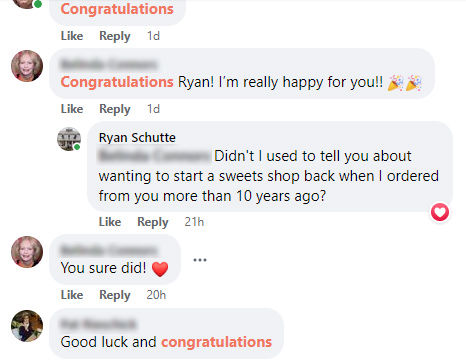Click the avatar next to 'Congratulations Ryan!' comment
This screenshot has width=466, height=362.
click(x=27, y=66)
